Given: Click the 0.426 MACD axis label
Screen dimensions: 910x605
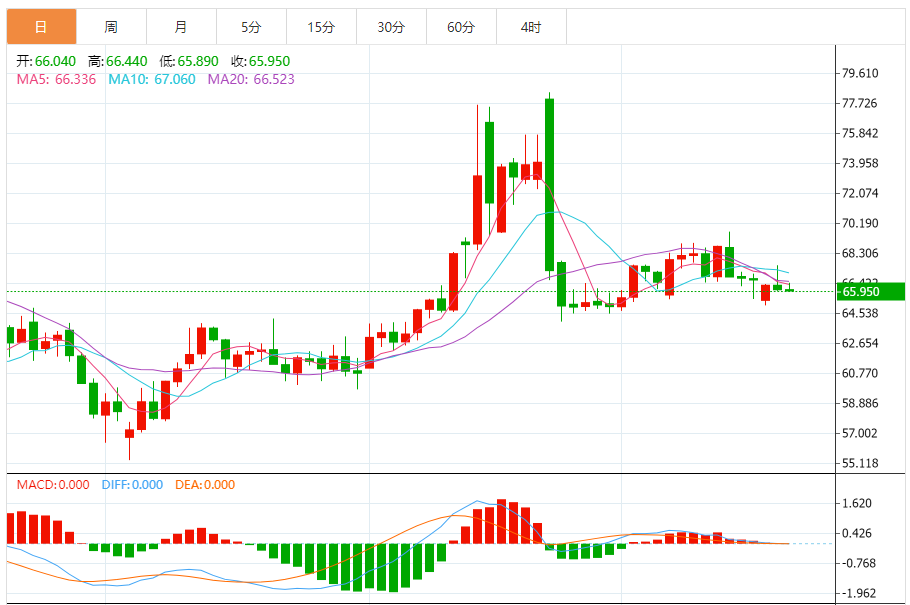Looking at the screenshot, I should point(857,533).
